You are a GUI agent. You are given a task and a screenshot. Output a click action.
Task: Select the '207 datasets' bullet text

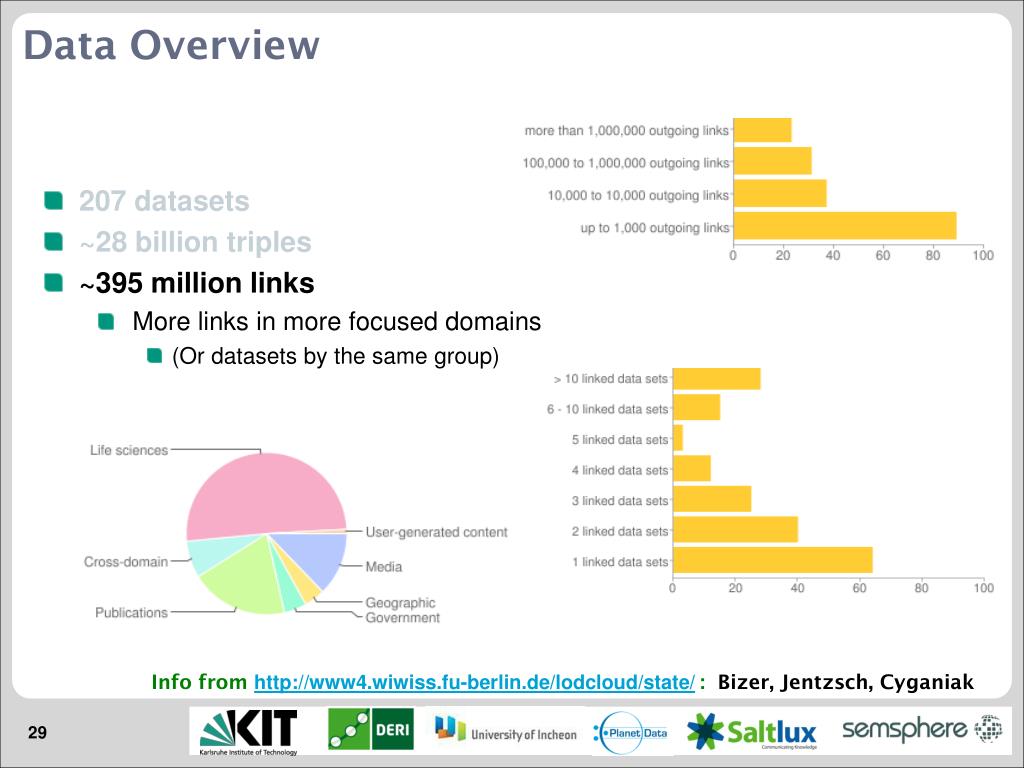164,201
